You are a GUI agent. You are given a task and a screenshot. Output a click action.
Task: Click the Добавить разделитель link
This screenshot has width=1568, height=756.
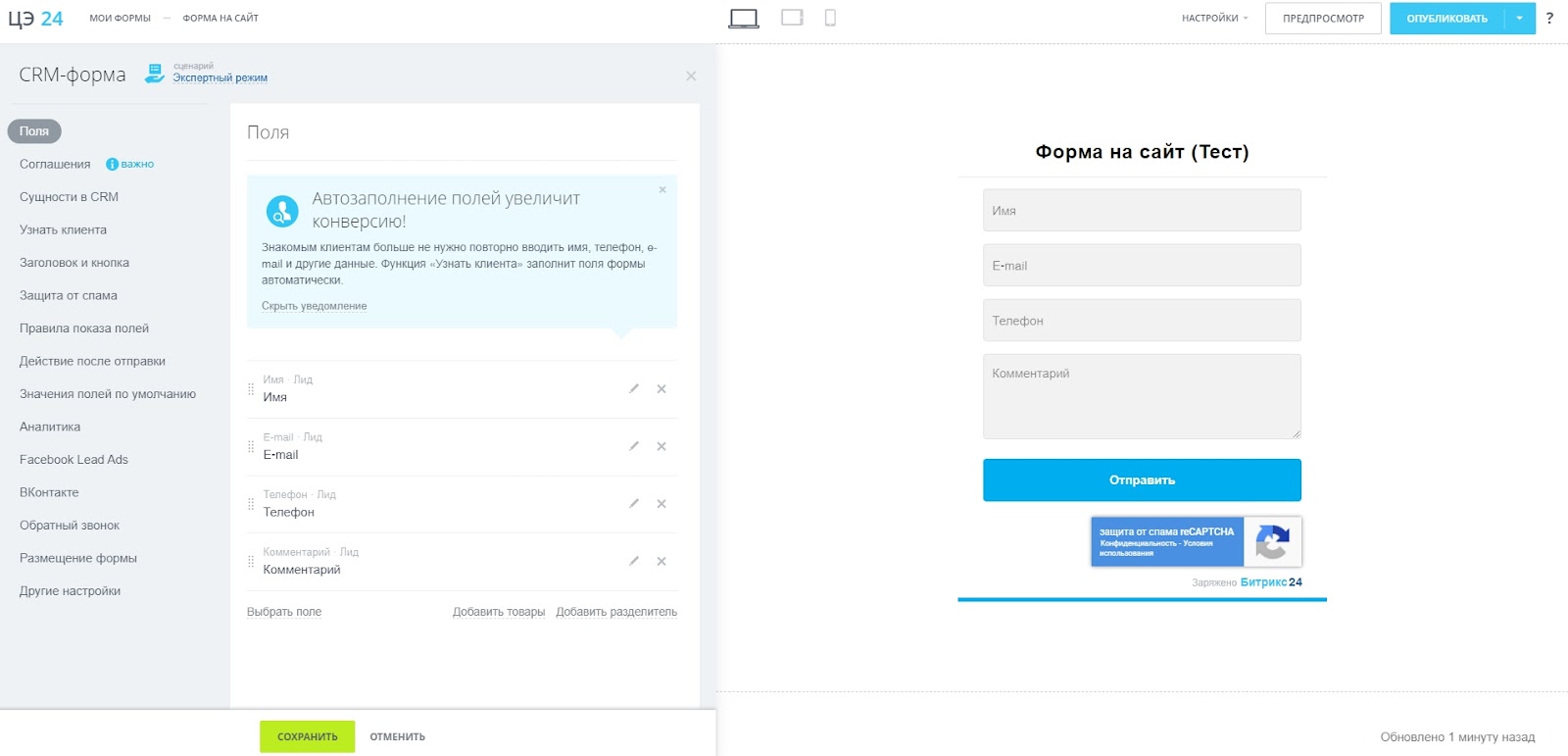coord(616,612)
